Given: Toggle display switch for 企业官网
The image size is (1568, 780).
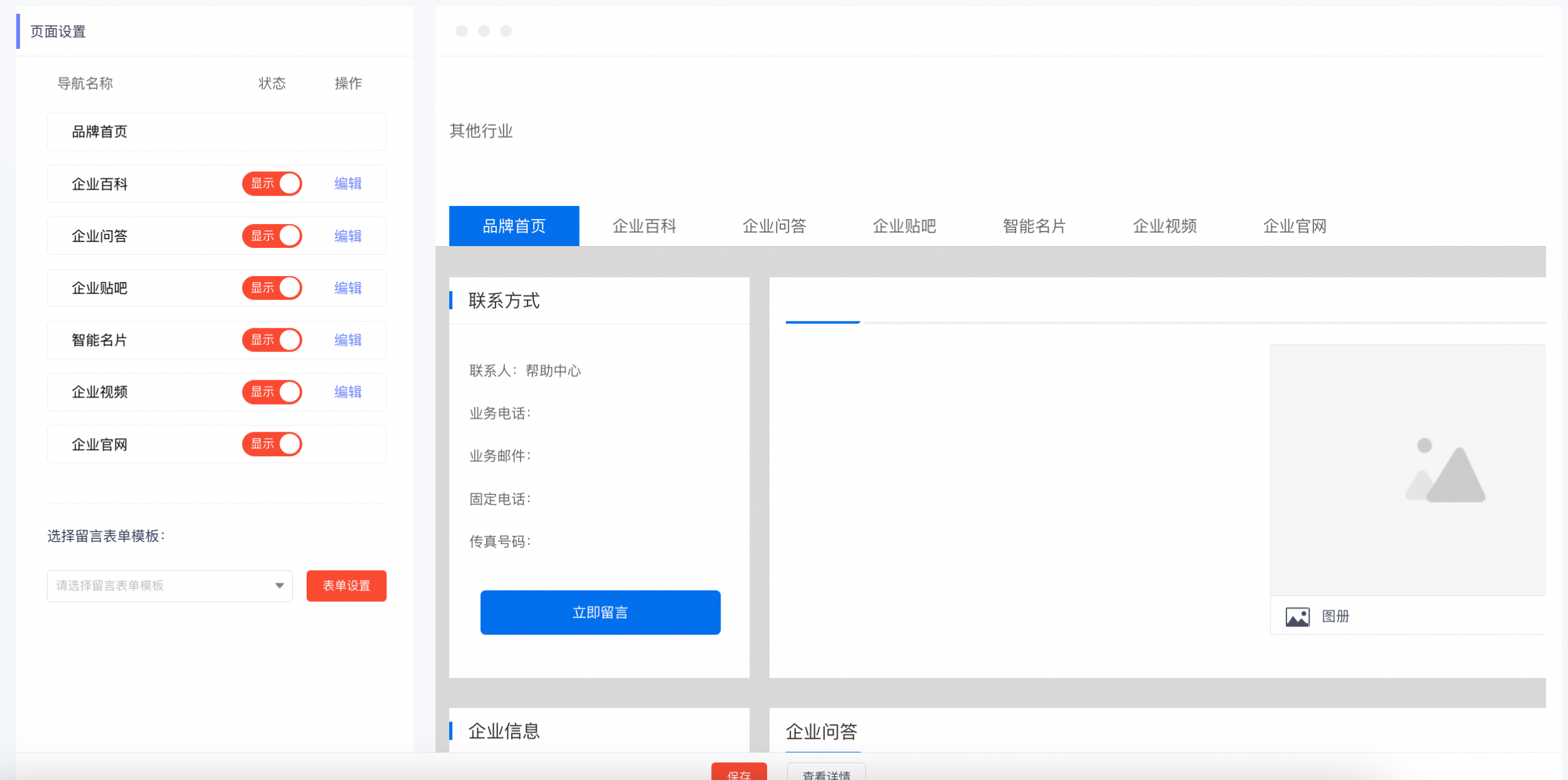Looking at the screenshot, I should (272, 444).
